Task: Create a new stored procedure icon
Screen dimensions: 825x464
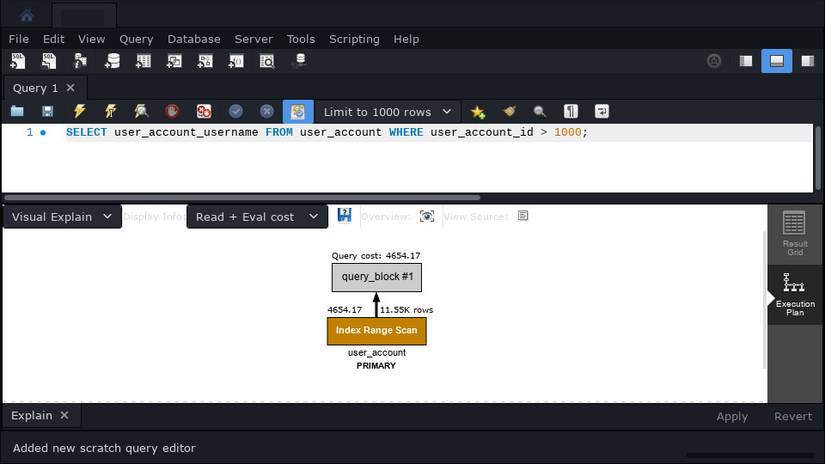Action: [x=205, y=61]
